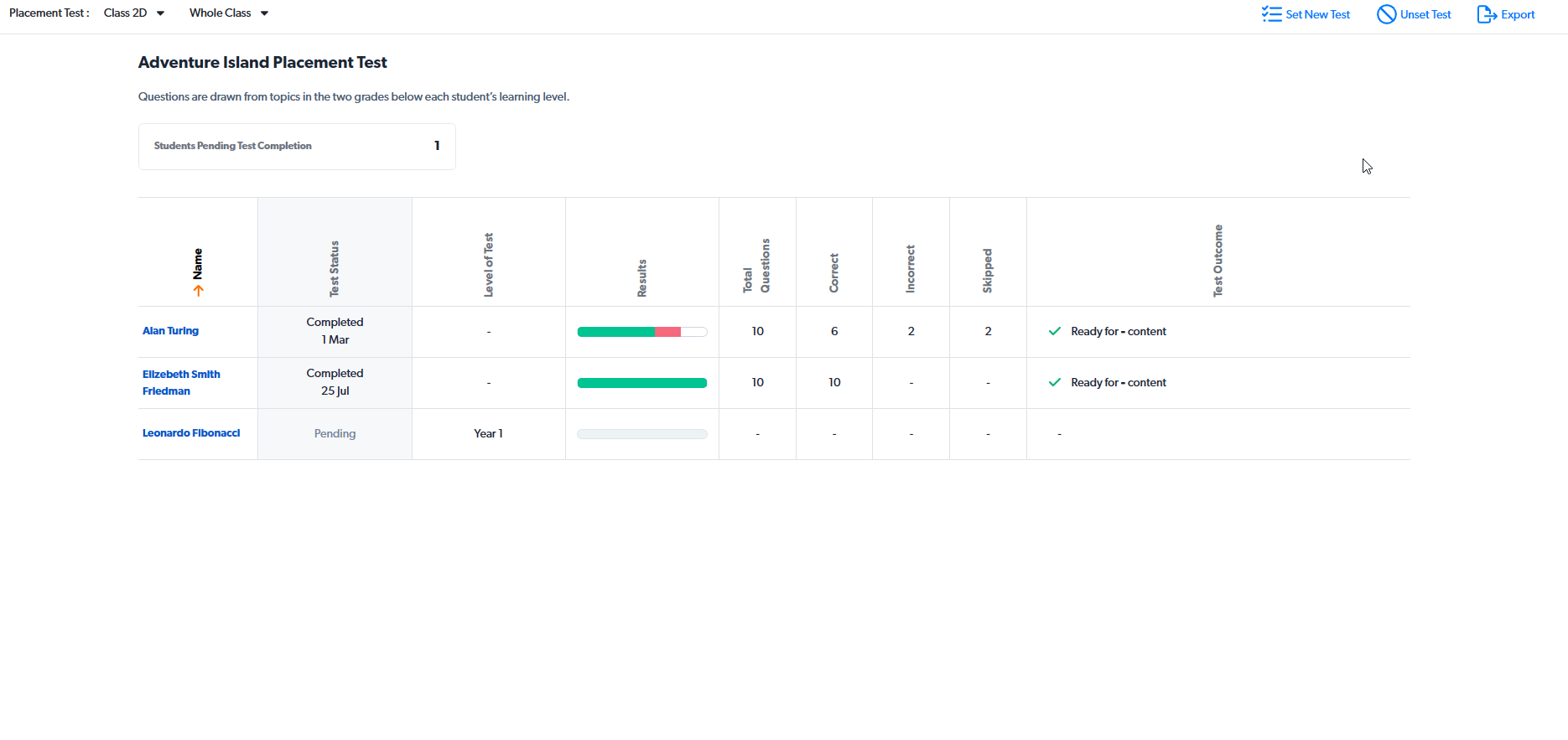Screen dimensions: 1568x740
Task: Click the Students Pending Test Completion card
Action: click(297, 147)
